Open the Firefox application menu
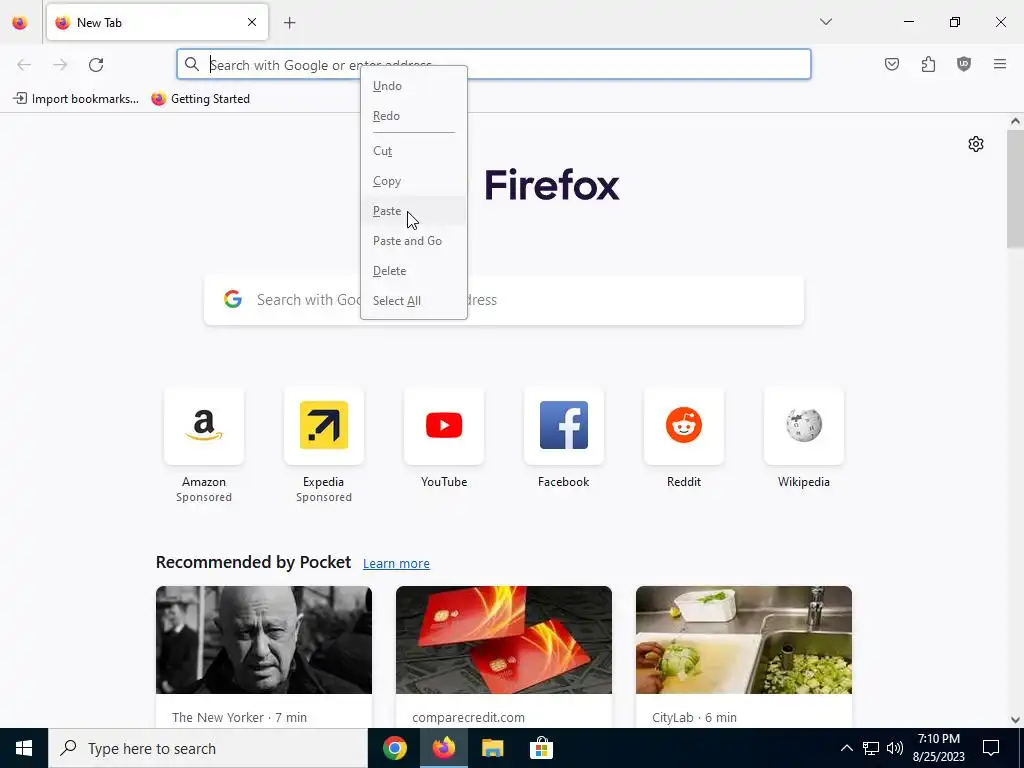This screenshot has height=768, width=1024. pyautogui.click(x=1000, y=64)
